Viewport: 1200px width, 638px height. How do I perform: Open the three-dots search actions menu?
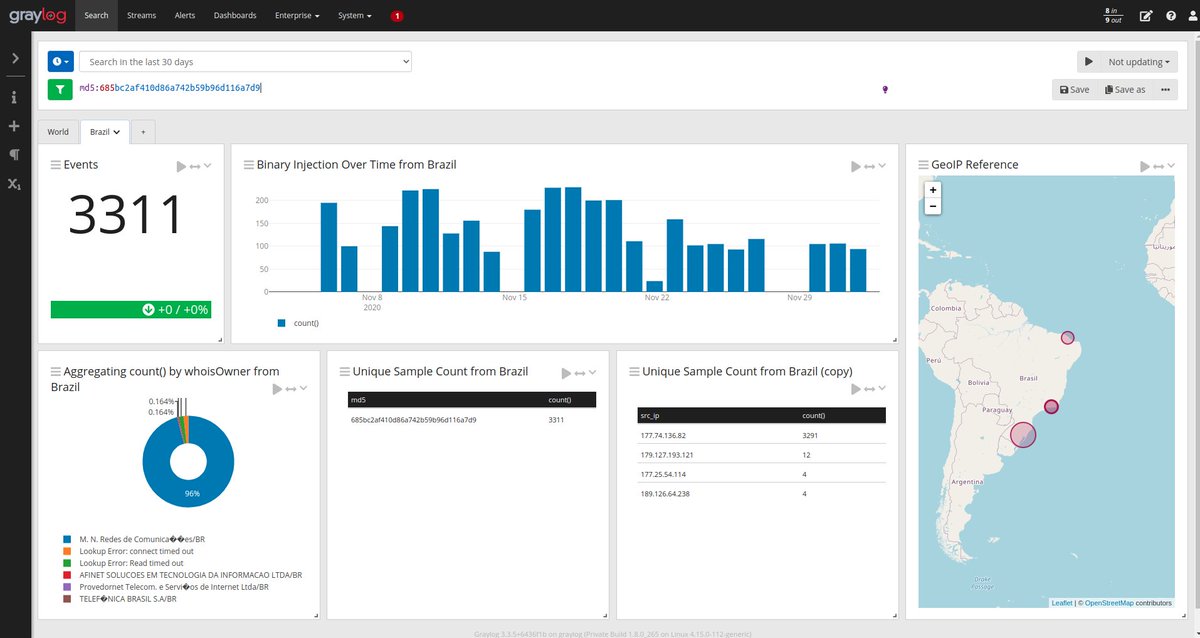(1165, 89)
